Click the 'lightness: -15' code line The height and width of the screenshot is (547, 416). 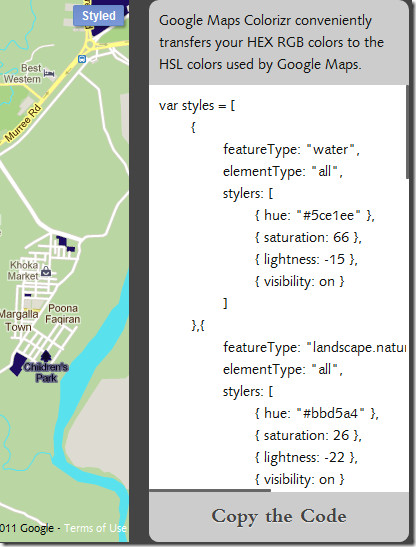point(306,260)
